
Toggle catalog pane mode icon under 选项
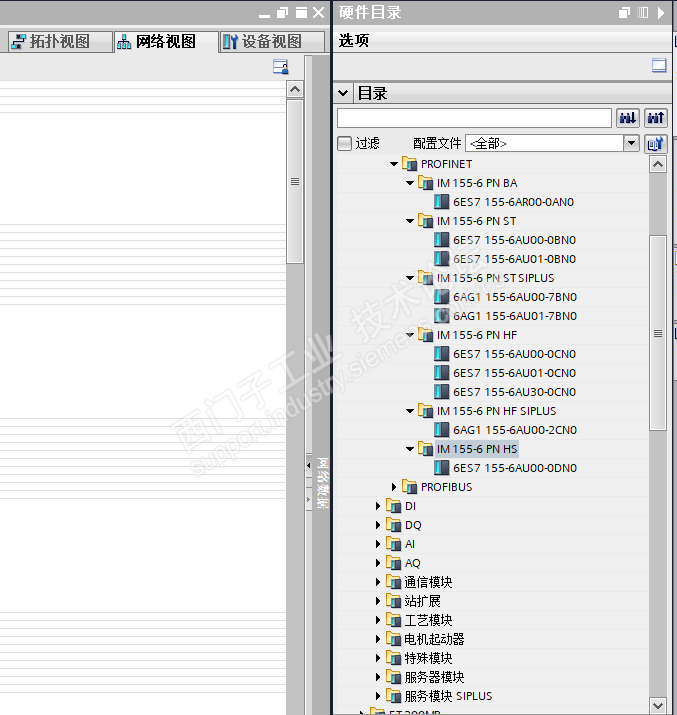659,65
